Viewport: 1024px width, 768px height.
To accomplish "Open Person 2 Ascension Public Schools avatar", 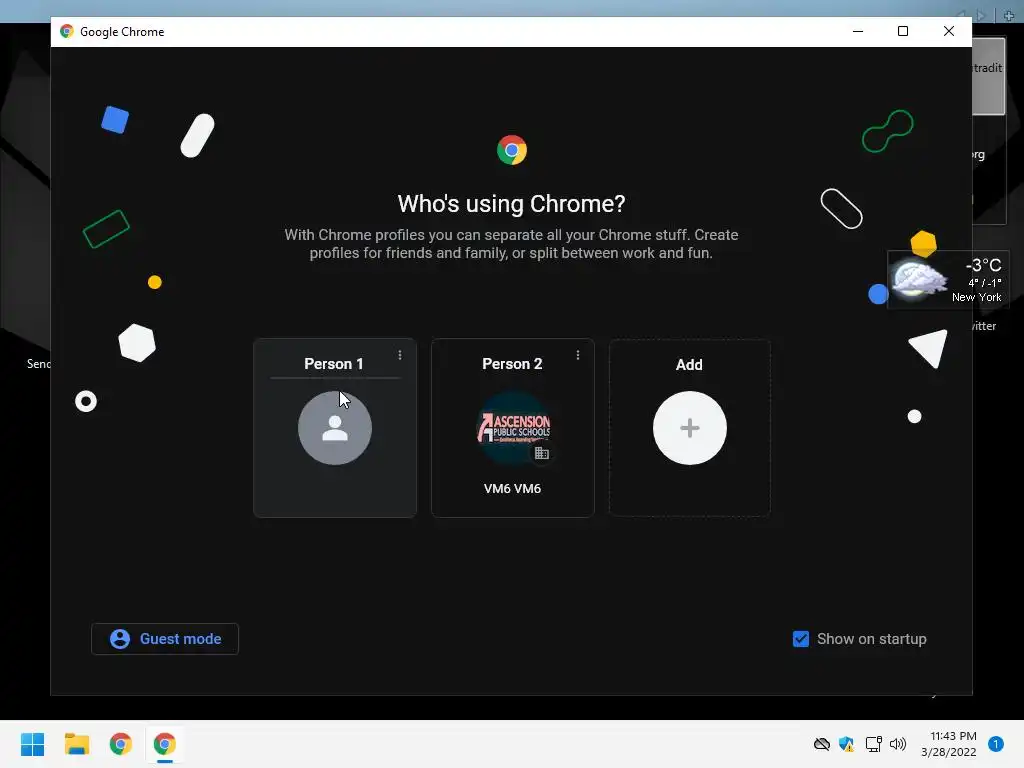I will [513, 428].
